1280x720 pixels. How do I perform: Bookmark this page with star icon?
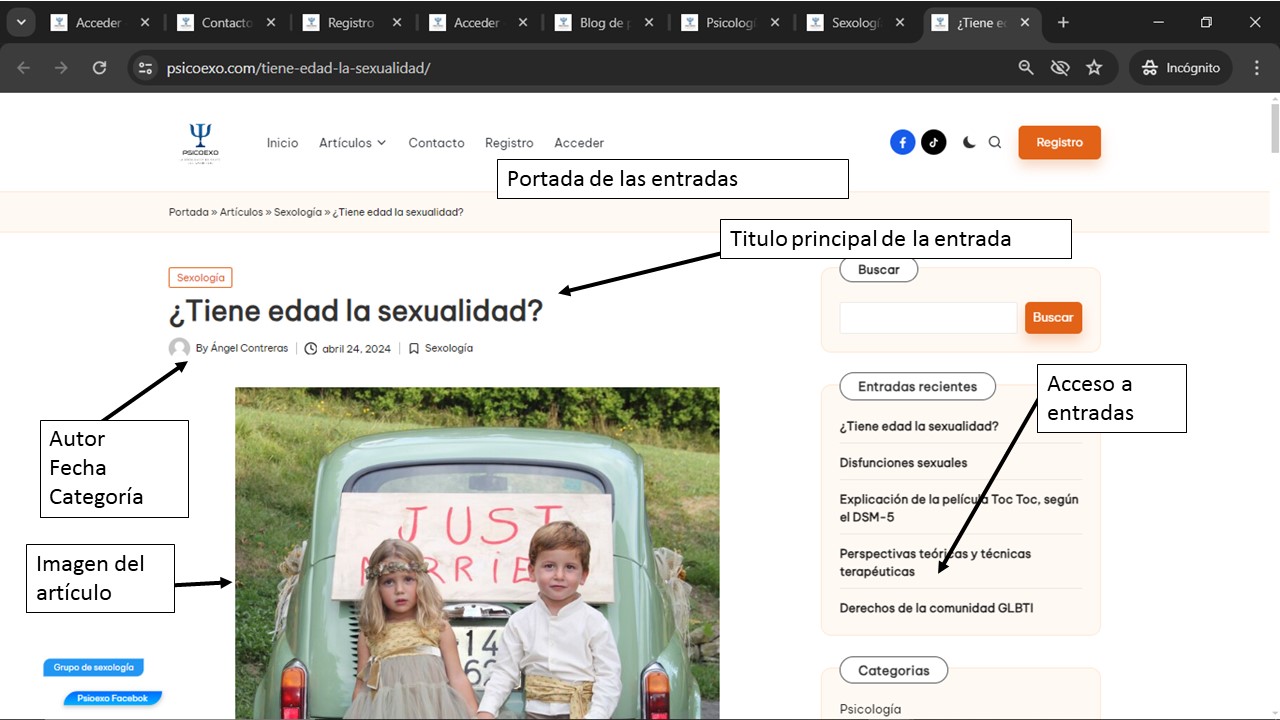1094,68
